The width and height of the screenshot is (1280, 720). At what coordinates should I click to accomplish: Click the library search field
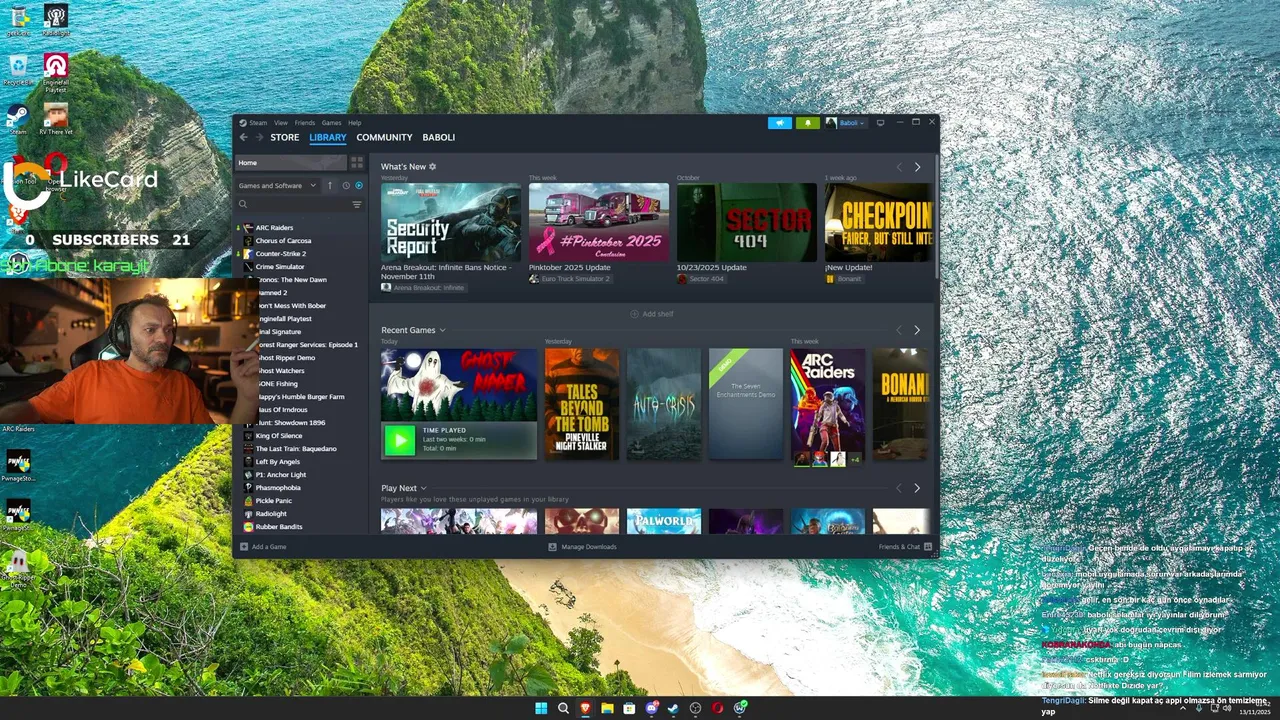(x=294, y=204)
